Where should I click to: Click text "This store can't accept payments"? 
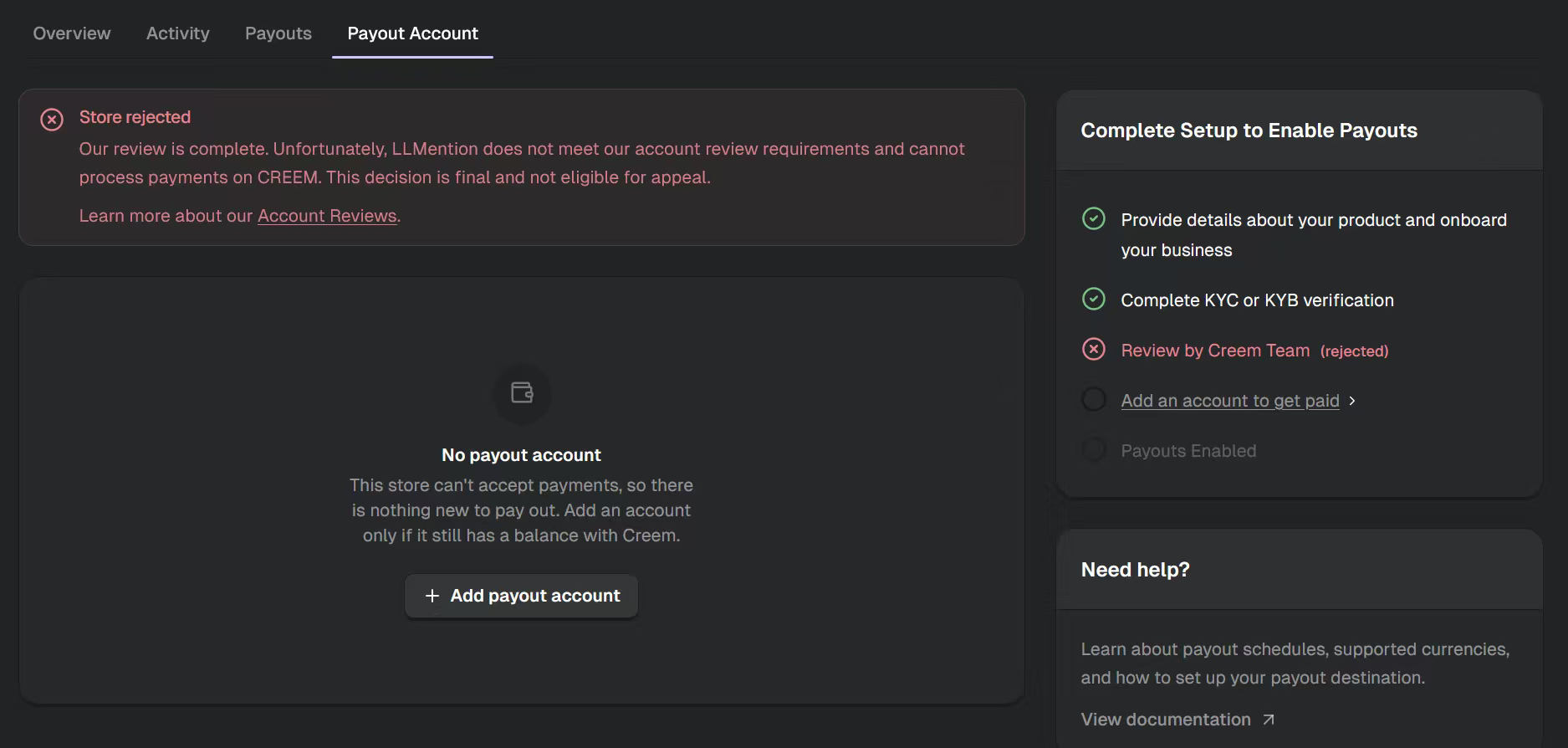(x=485, y=485)
